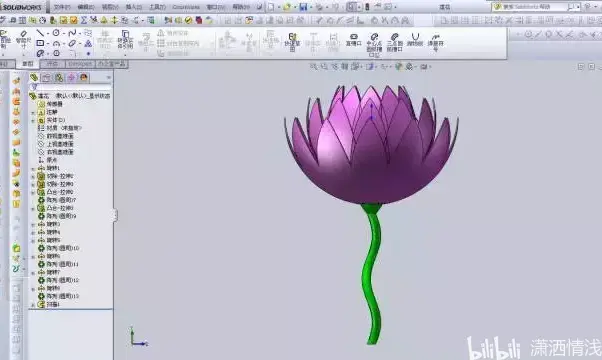Click the Convert Entities ribbon button
This screenshot has width=602, height=360.
[125, 40]
